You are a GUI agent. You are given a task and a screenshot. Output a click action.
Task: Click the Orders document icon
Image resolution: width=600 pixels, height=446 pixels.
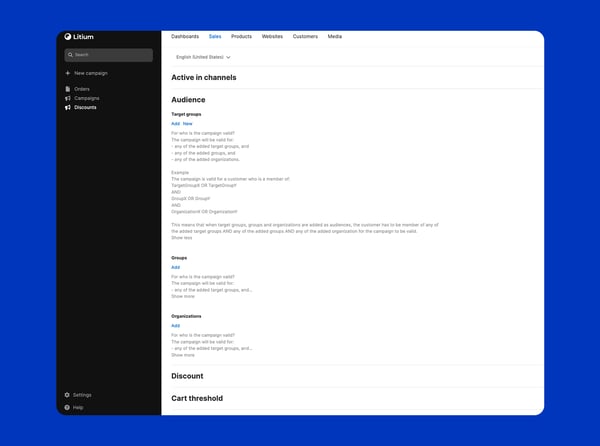pos(68,89)
